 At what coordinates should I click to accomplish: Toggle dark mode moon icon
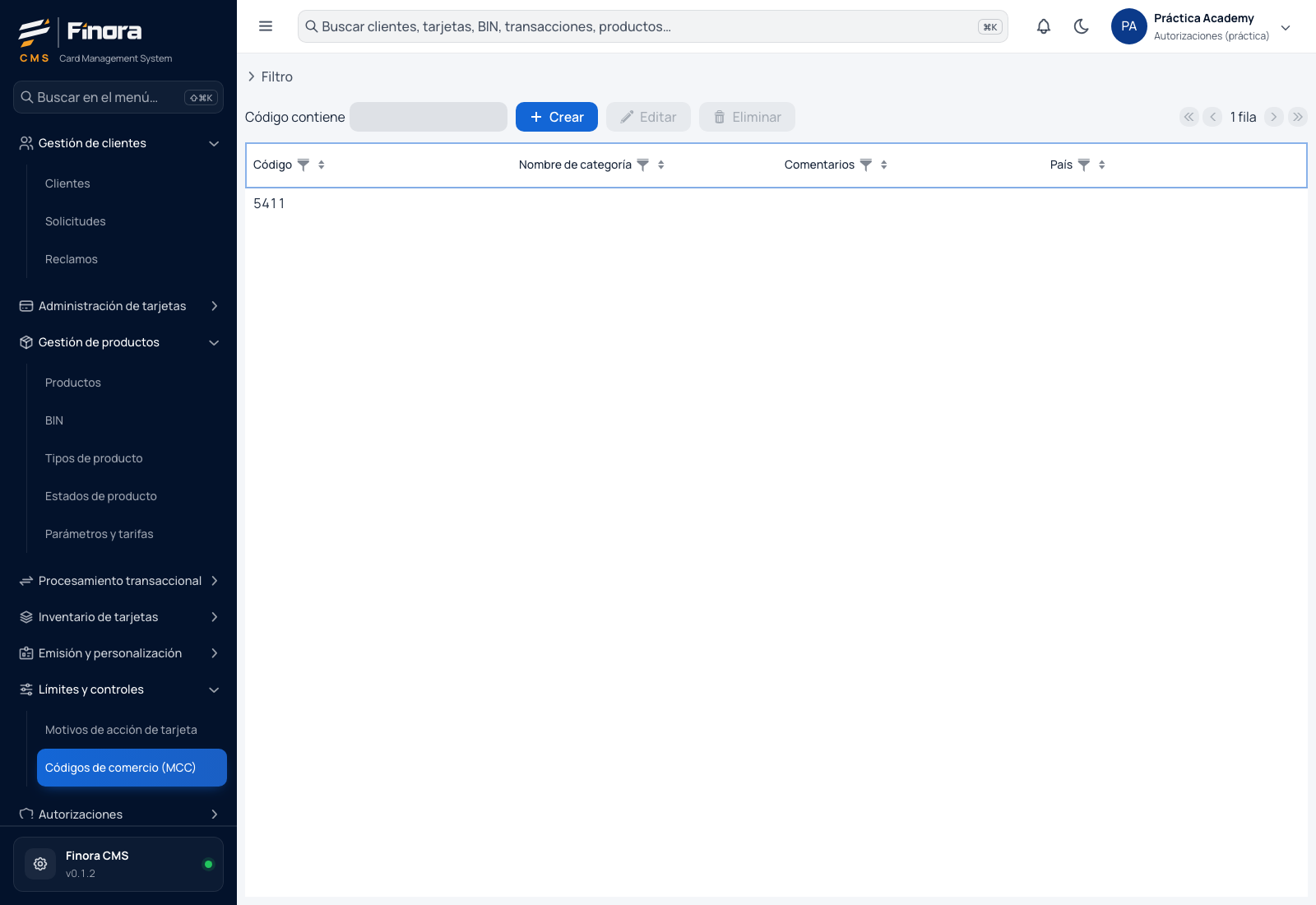(1082, 26)
